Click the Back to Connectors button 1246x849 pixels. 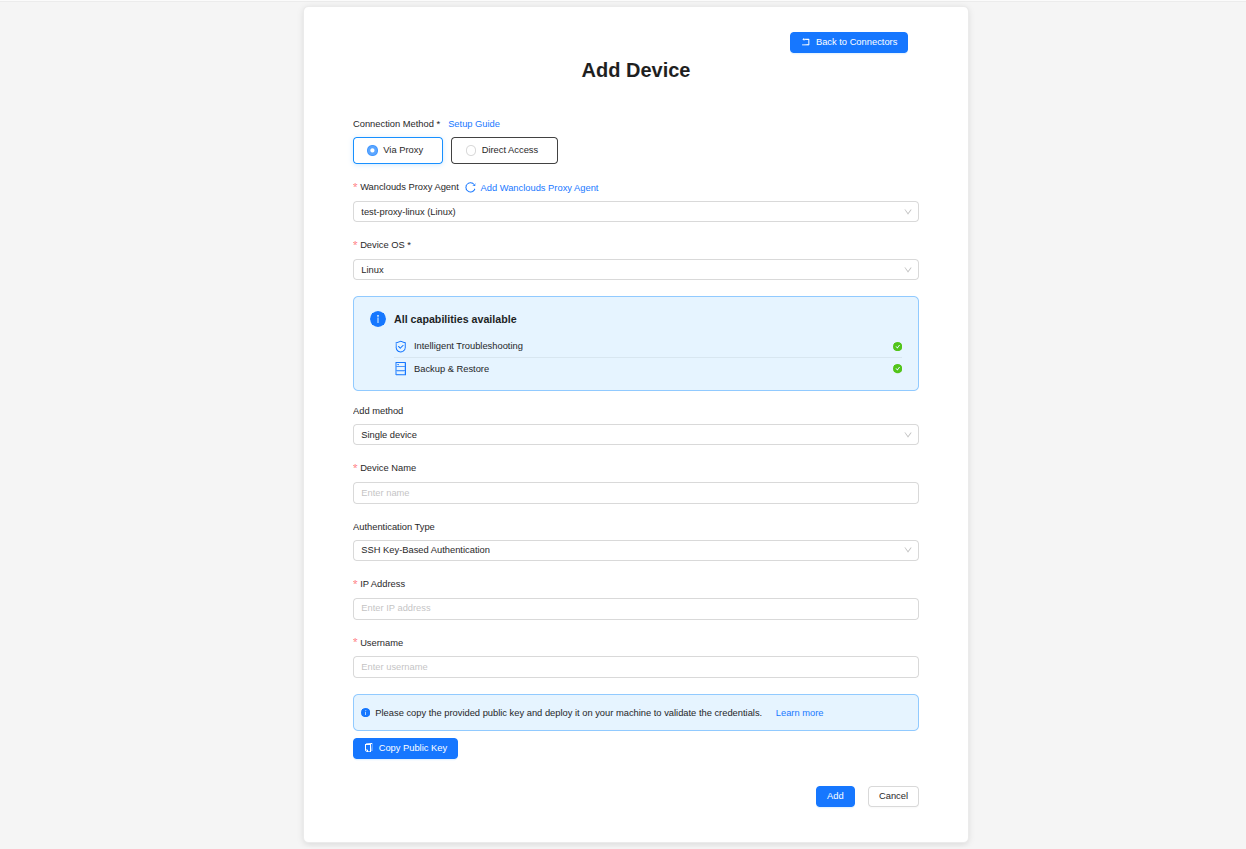(x=849, y=42)
